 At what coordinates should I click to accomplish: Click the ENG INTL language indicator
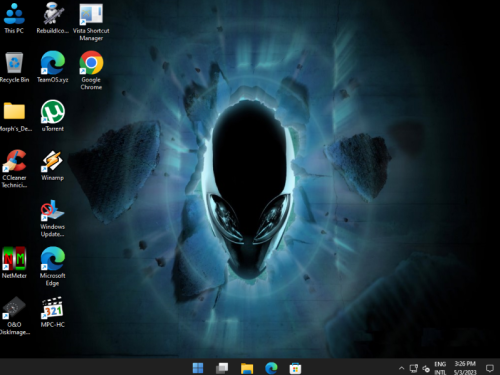440,368
